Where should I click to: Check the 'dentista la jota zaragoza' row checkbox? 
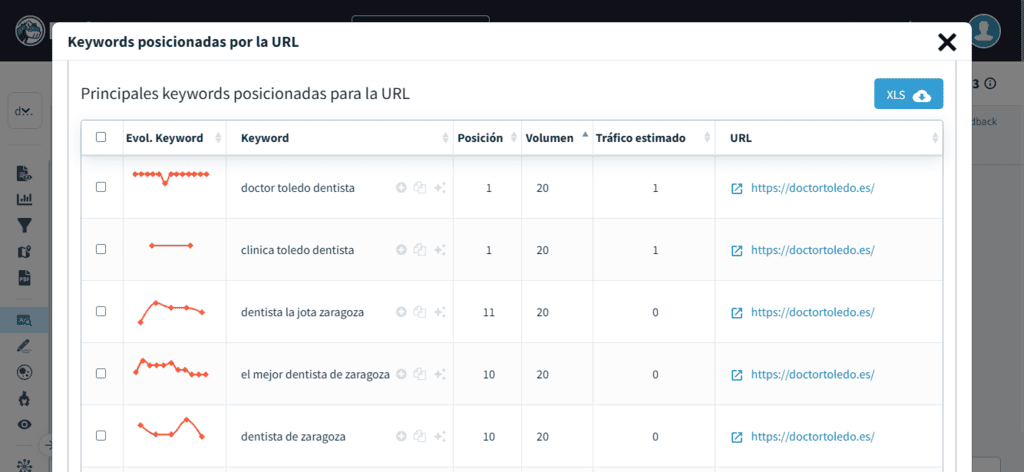[101, 311]
